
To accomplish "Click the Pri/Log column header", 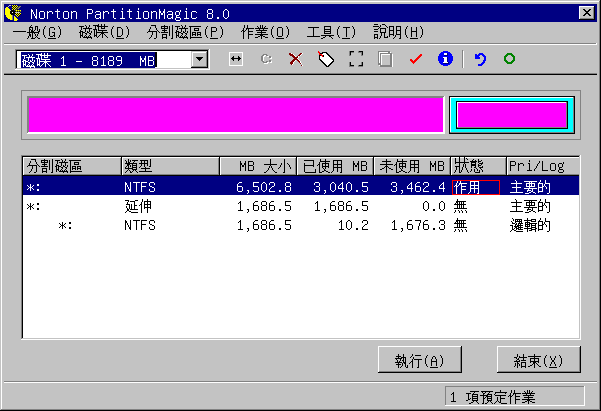I will pyautogui.click(x=543, y=166).
